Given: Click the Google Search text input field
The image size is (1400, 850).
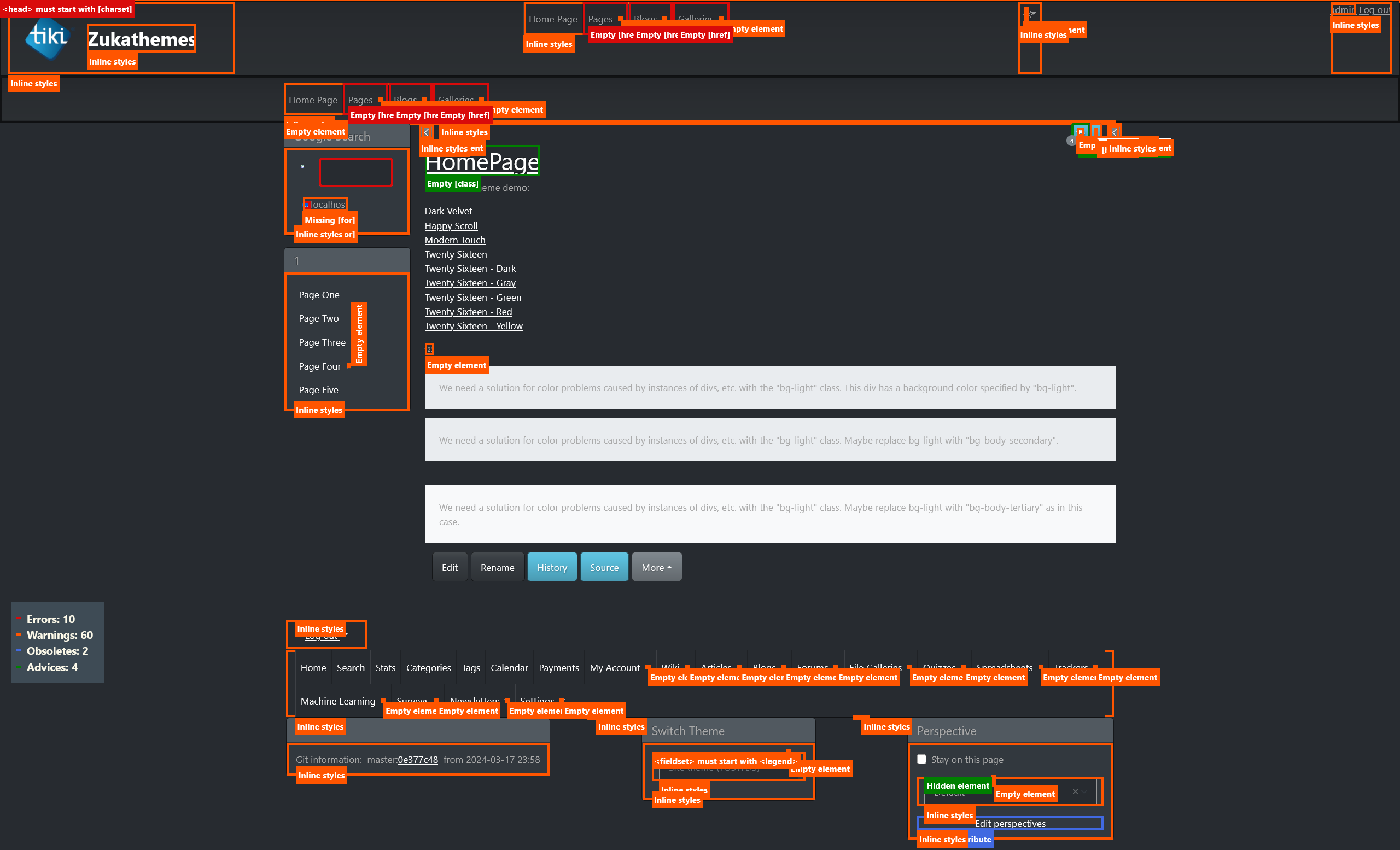Looking at the screenshot, I should point(355,172).
